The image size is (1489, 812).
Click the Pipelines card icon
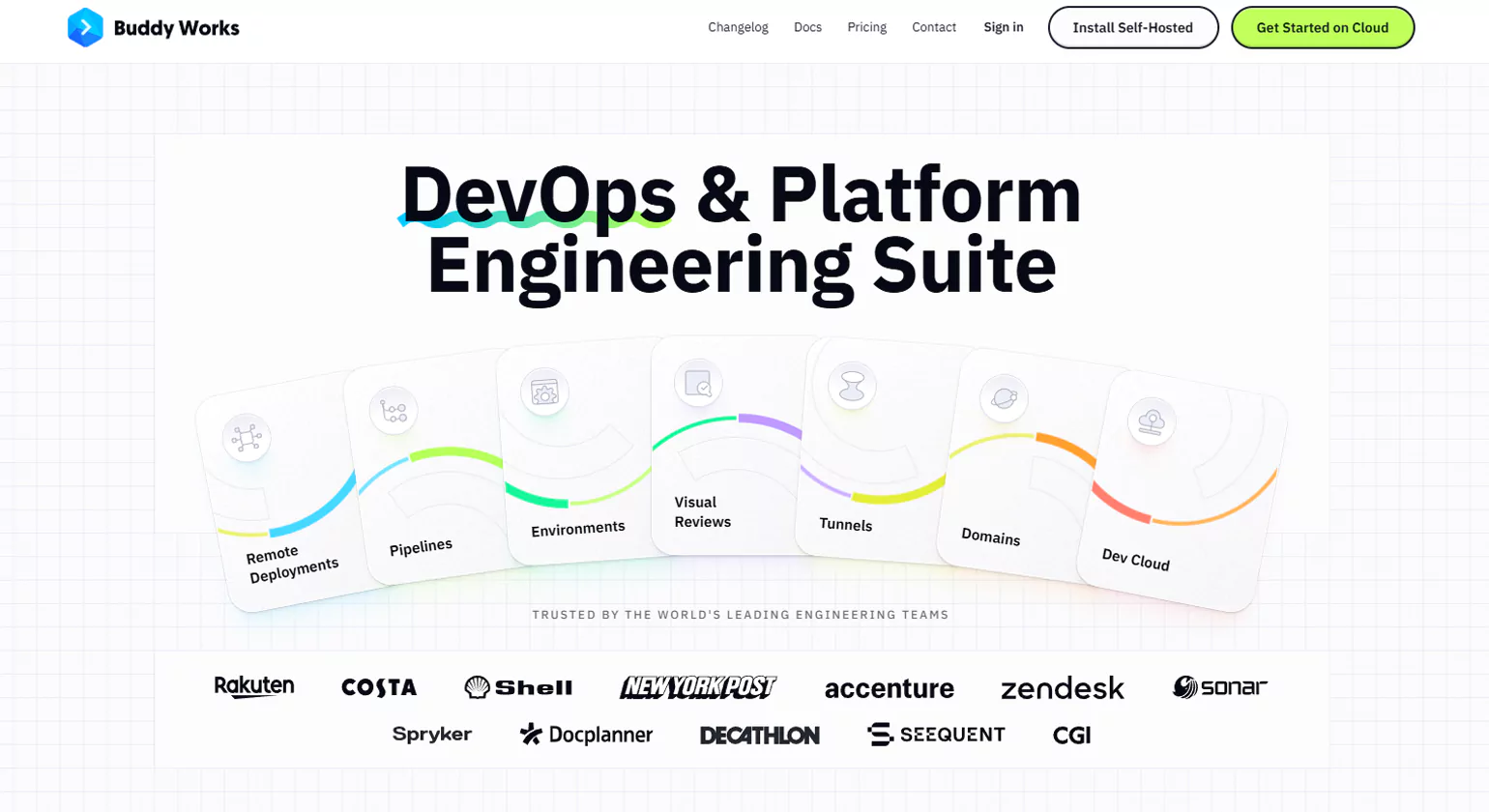394,411
